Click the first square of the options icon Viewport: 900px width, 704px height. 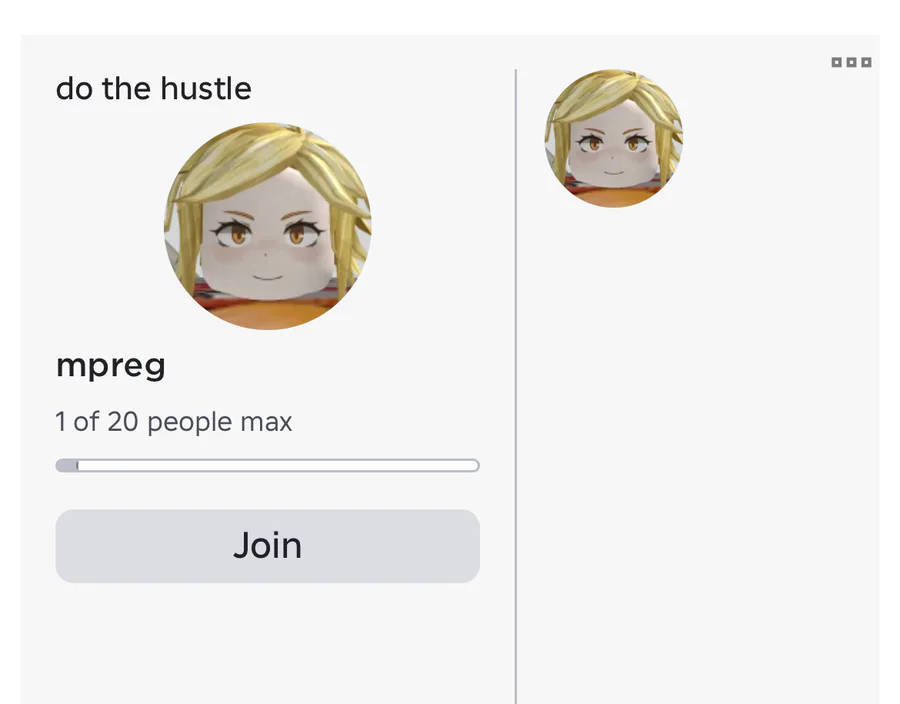coord(836,62)
